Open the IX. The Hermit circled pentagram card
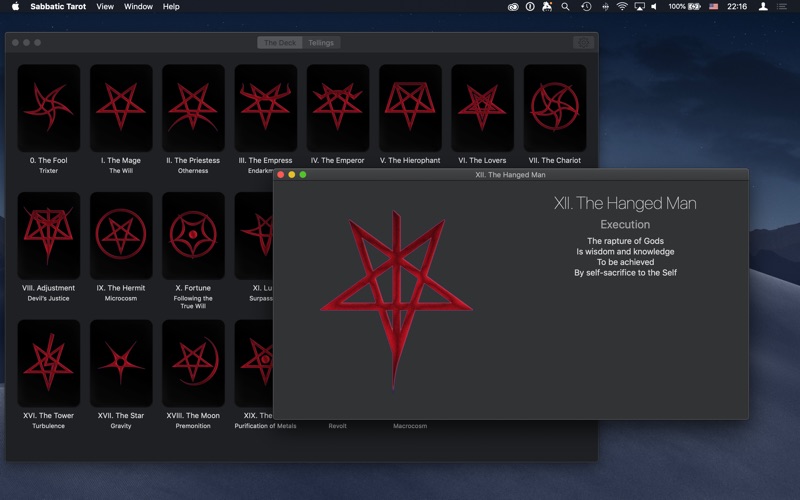The width and height of the screenshot is (800, 500). click(121, 235)
